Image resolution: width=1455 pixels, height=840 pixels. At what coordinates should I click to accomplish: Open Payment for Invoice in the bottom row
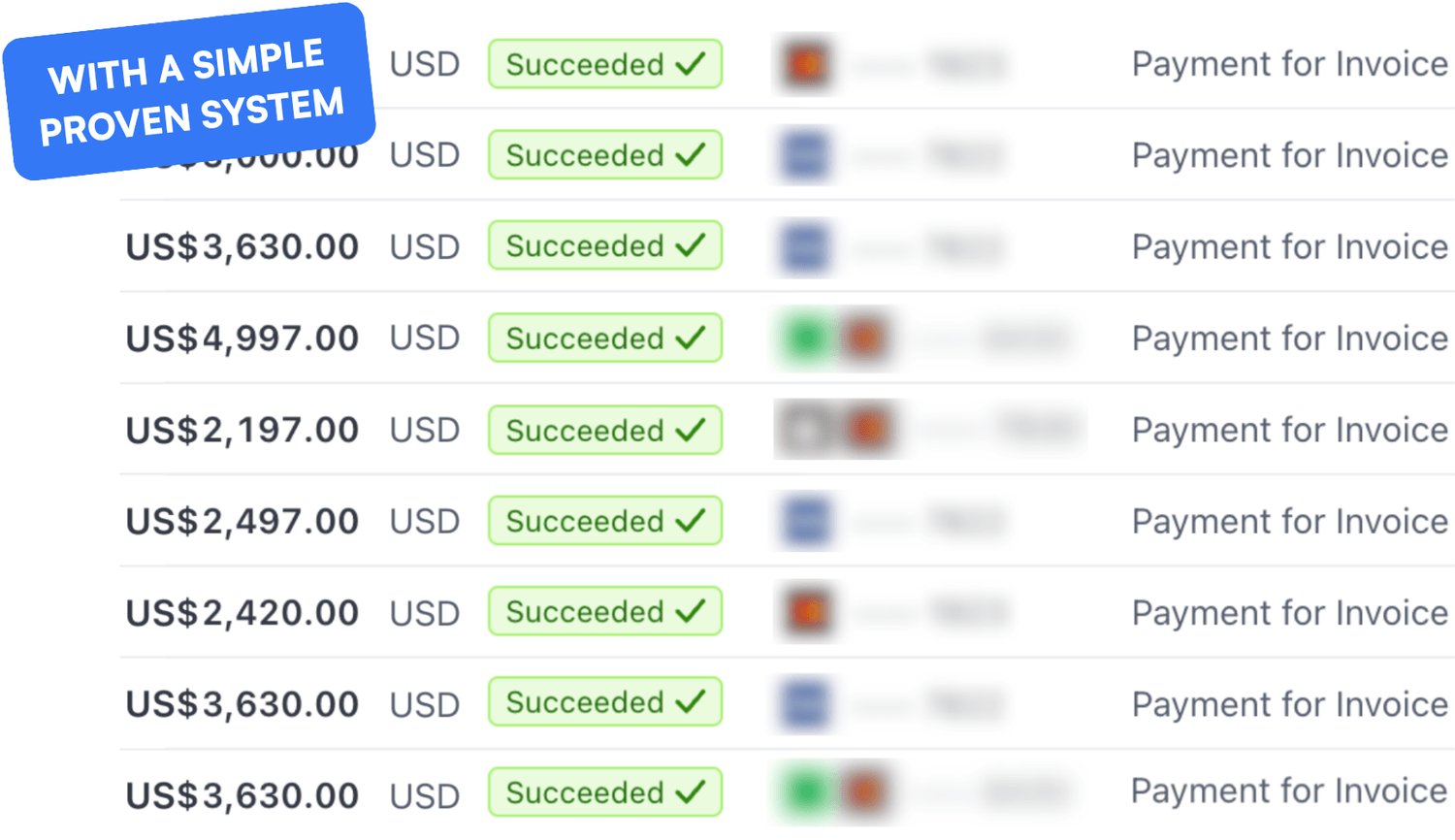coord(1290,792)
